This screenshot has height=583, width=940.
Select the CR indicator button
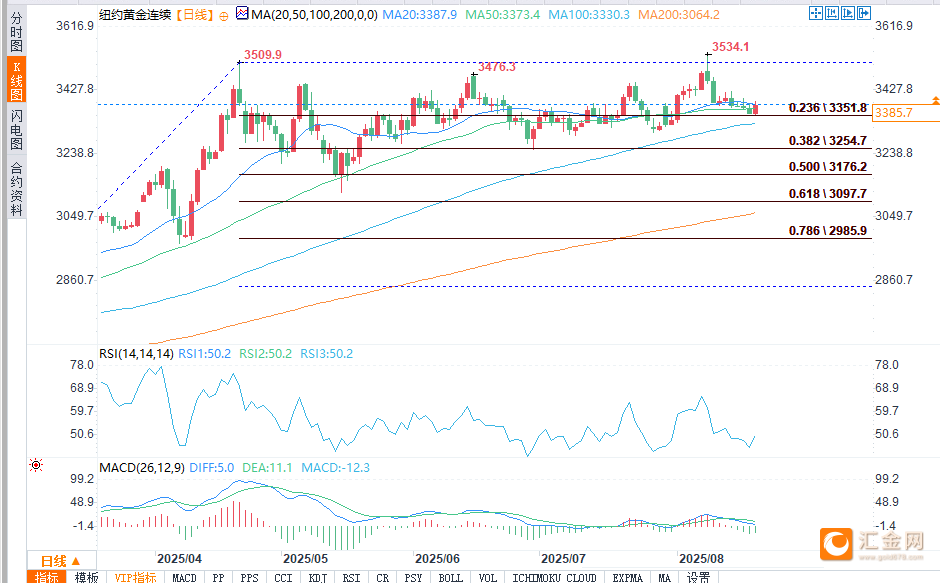click(x=382, y=577)
